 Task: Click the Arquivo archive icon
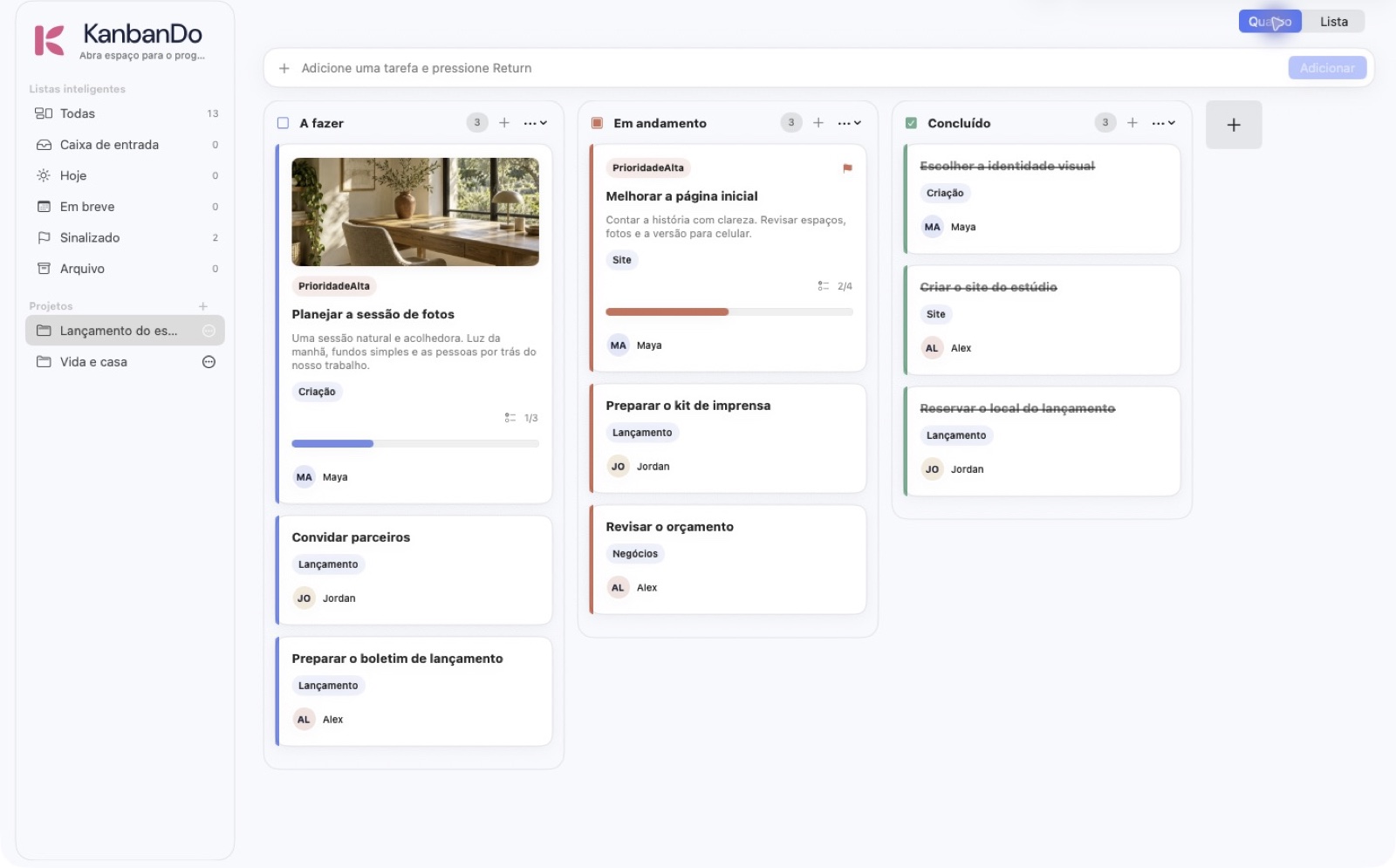pyautogui.click(x=44, y=269)
